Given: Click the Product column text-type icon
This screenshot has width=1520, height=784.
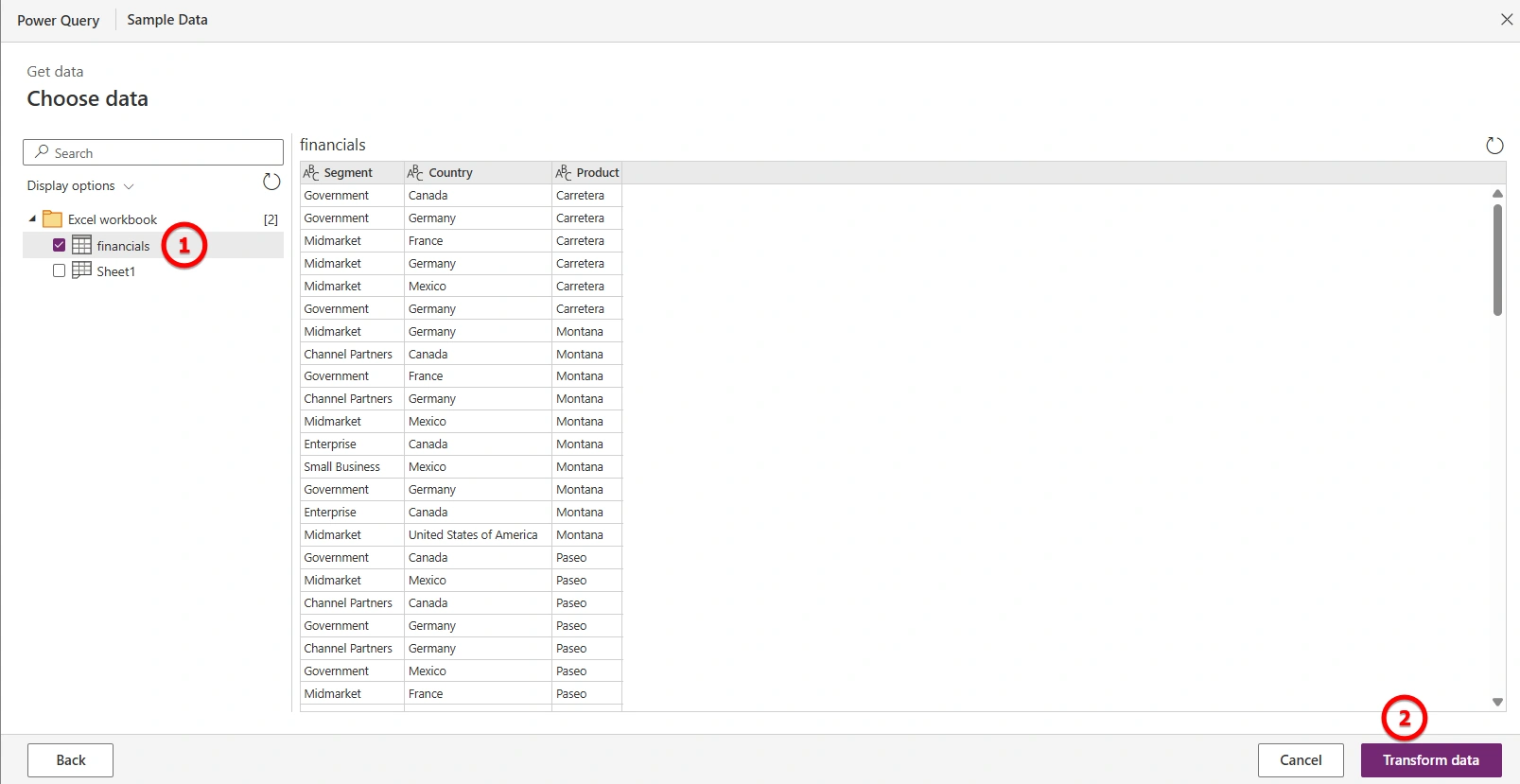Looking at the screenshot, I should [564, 172].
